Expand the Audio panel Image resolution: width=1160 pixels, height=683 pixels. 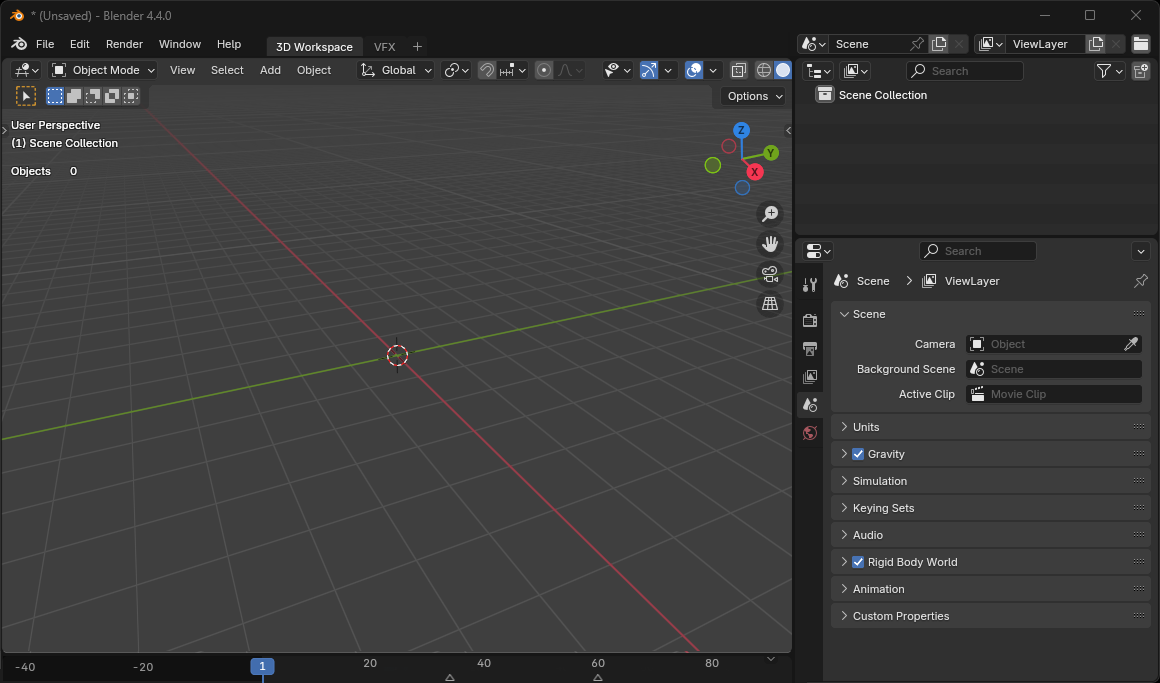pyautogui.click(x=991, y=535)
